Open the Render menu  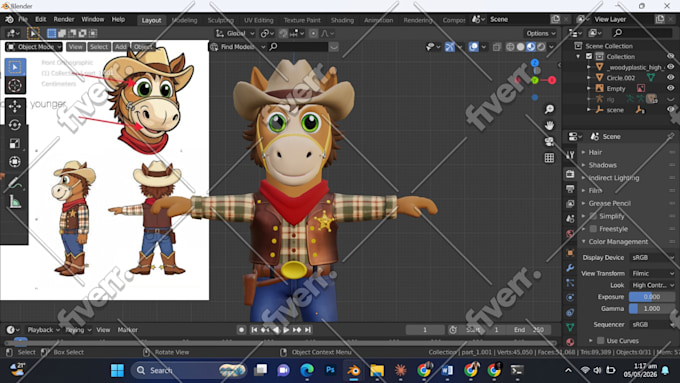pos(64,20)
